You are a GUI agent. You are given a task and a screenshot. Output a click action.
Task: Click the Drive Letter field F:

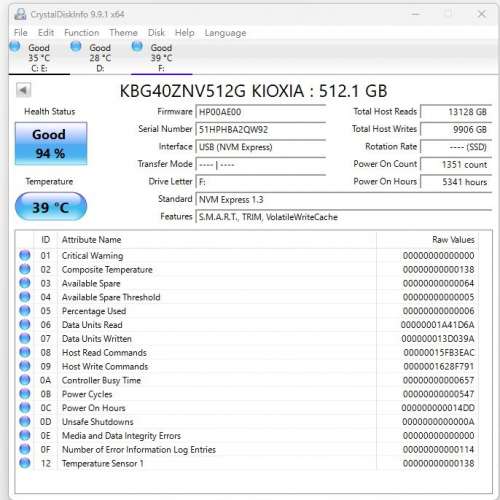261,182
